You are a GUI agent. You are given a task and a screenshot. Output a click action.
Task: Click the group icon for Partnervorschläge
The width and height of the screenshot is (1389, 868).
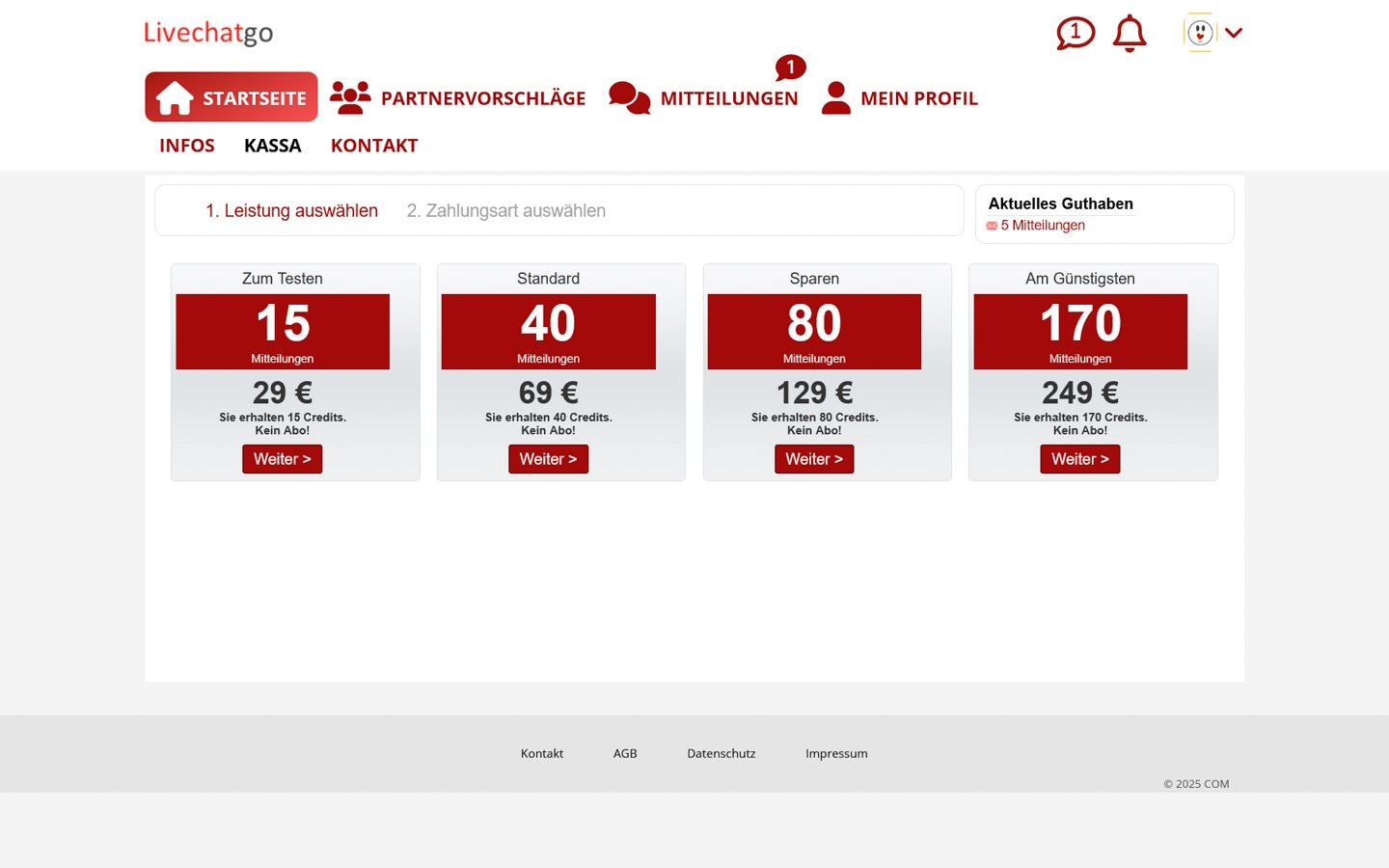click(350, 97)
